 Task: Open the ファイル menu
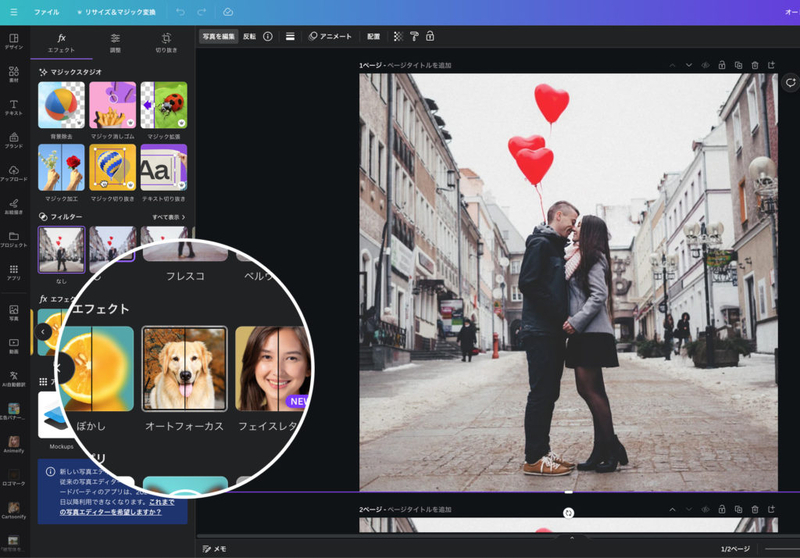46,12
